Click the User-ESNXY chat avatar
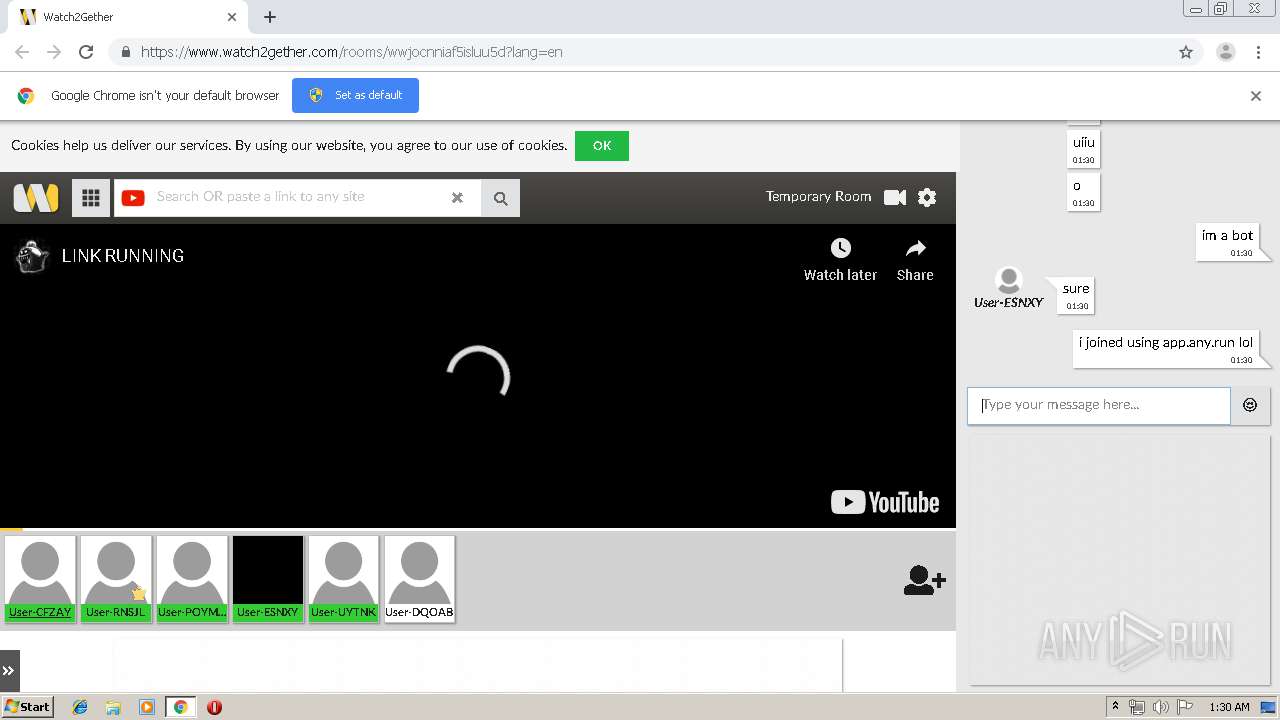 (1009, 281)
